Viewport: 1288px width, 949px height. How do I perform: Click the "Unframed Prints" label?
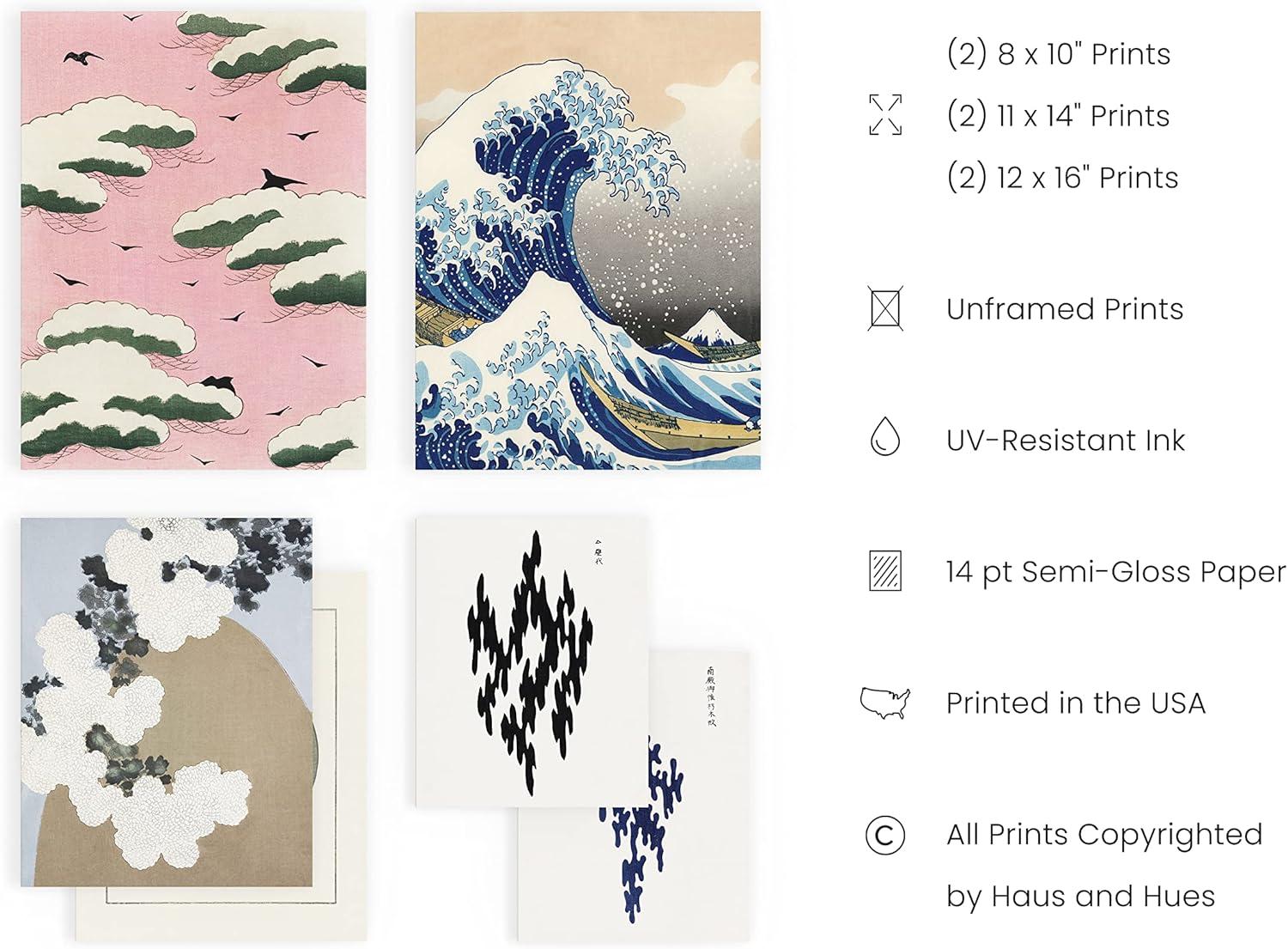point(1065,309)
